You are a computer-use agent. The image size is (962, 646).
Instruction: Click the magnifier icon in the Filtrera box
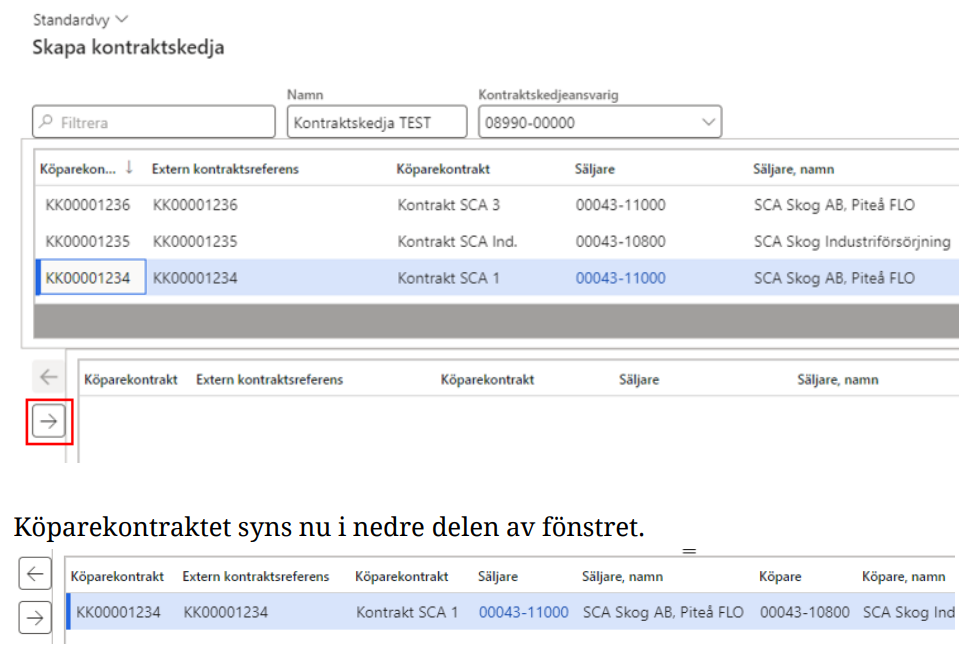click(x=46, y=123)
